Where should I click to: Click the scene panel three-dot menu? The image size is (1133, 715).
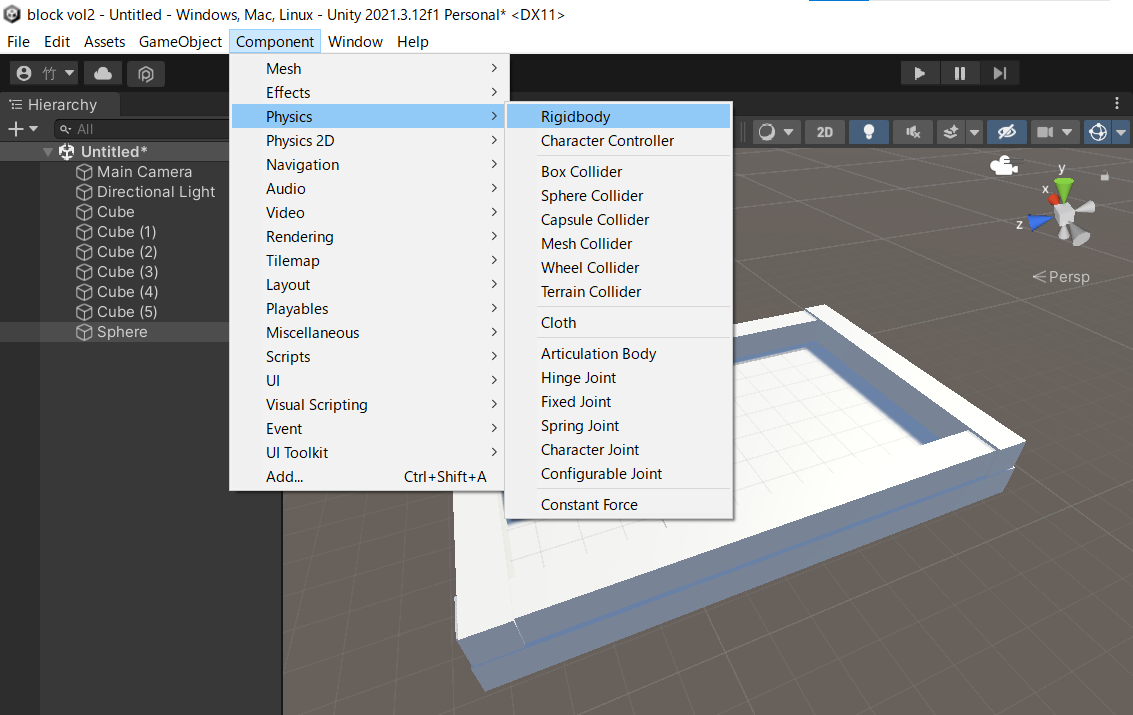pyautogui.click(x=1117, y=104)
